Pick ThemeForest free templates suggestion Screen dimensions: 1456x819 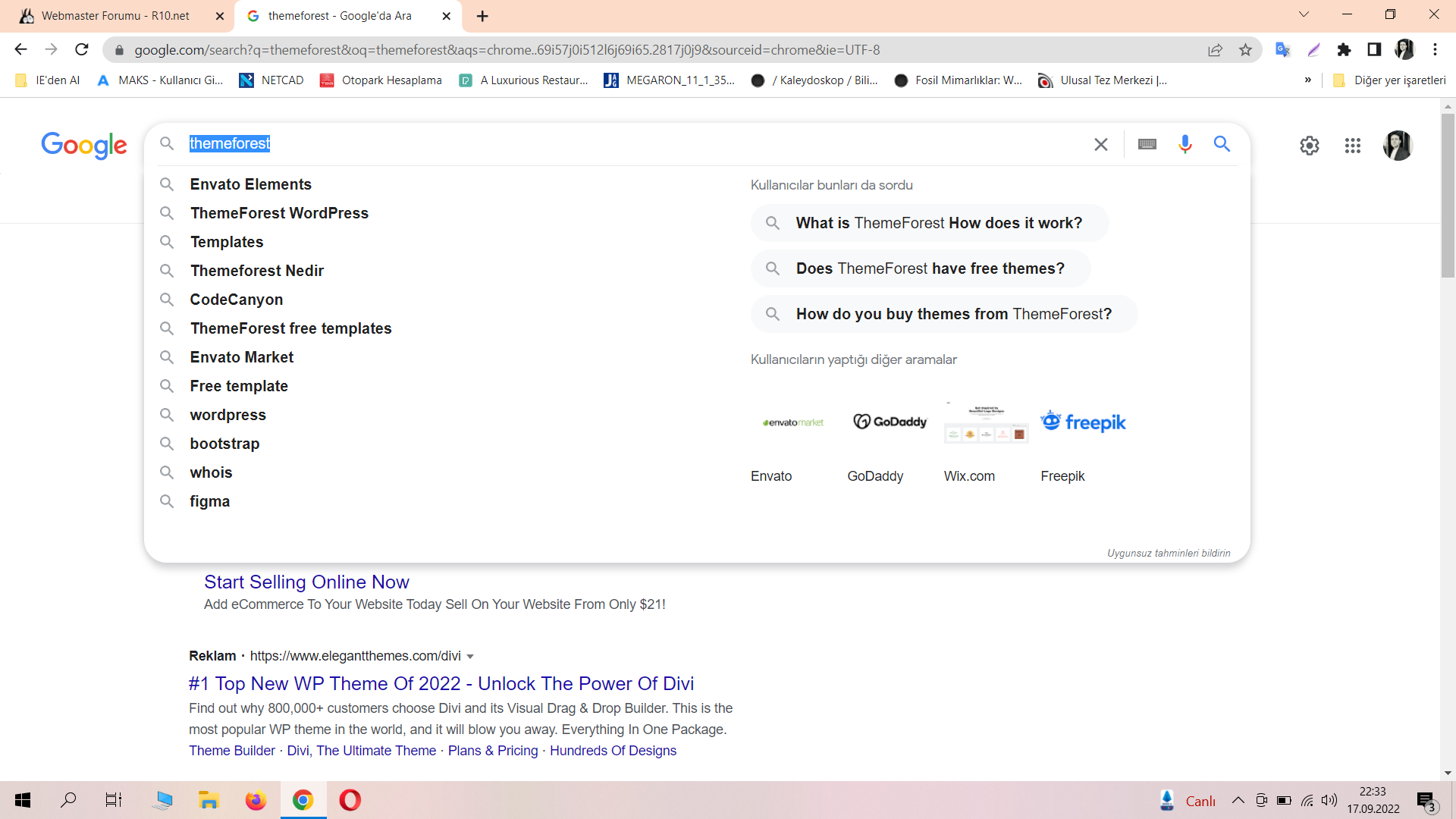pyautogui.click(x=291, y=328)
